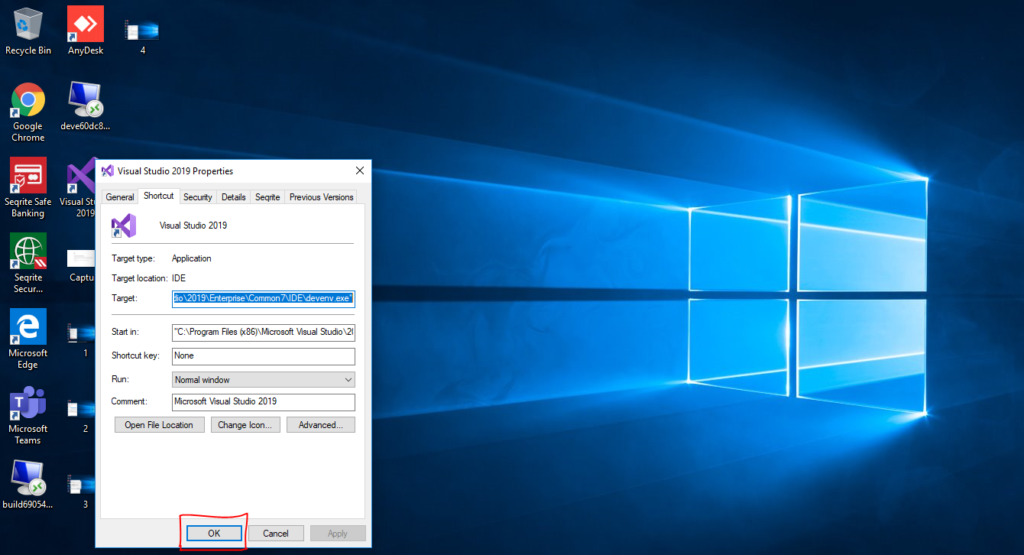Open the build69054 remote desktop shortcut
Screen dimensions: 1024x555
coord(27,484)
